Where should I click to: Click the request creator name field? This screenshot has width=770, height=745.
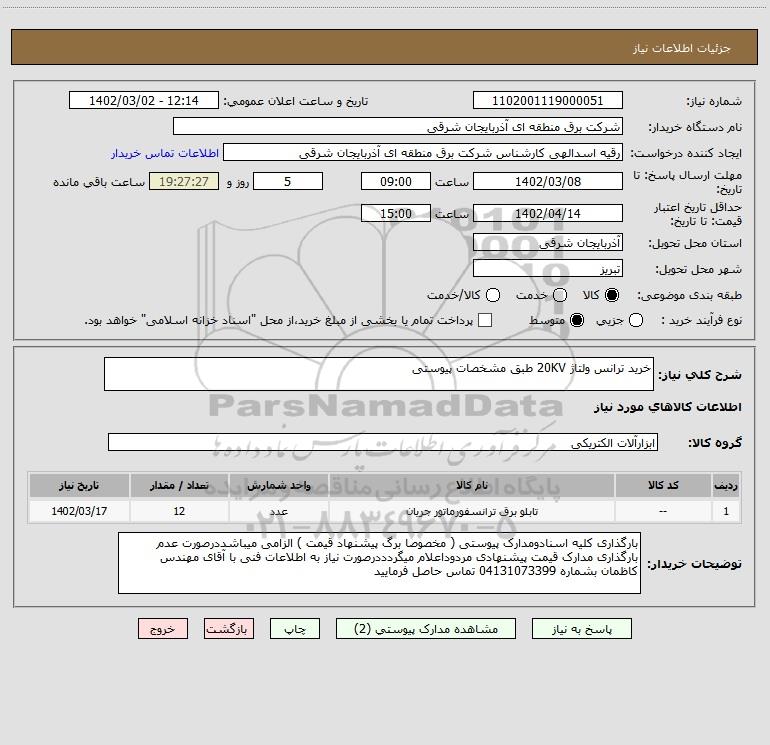[x=423, y=152]
